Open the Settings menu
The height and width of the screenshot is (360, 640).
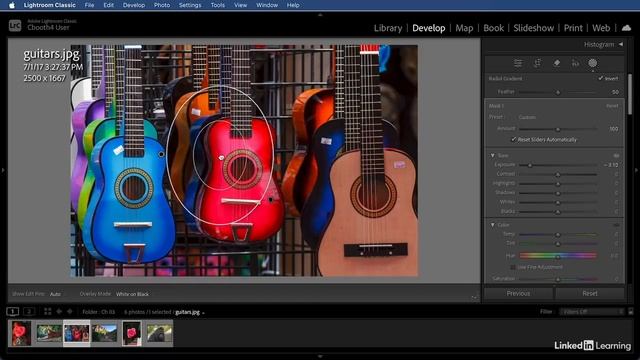coord(190,5)
